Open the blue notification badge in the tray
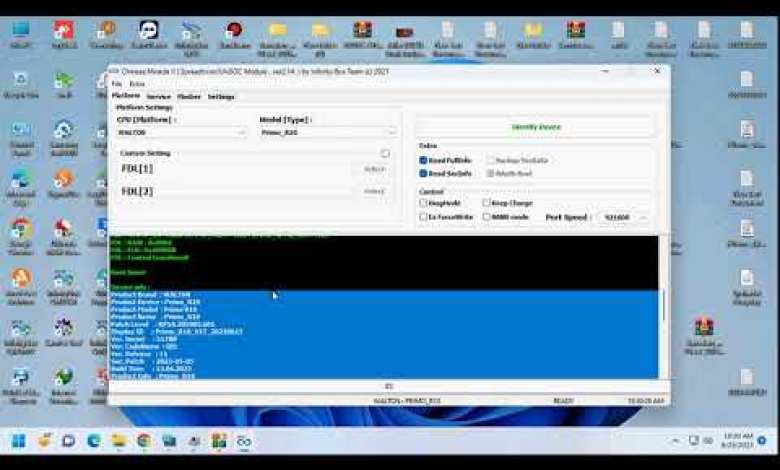Screen dimensions: 780x470 click(x=762, y=441)
